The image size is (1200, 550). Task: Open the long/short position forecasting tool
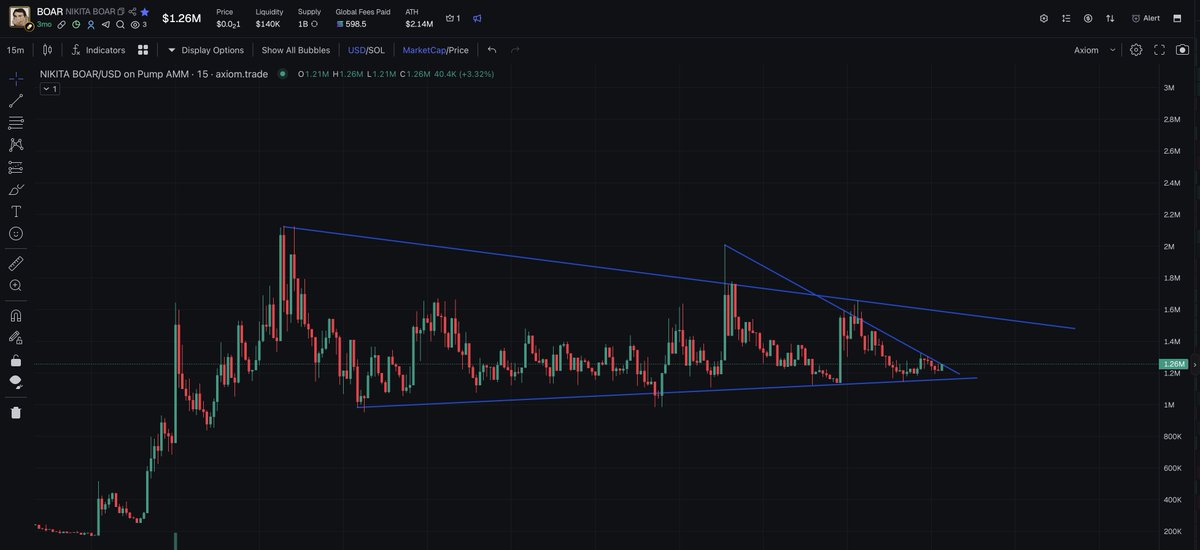coord(16,167)
